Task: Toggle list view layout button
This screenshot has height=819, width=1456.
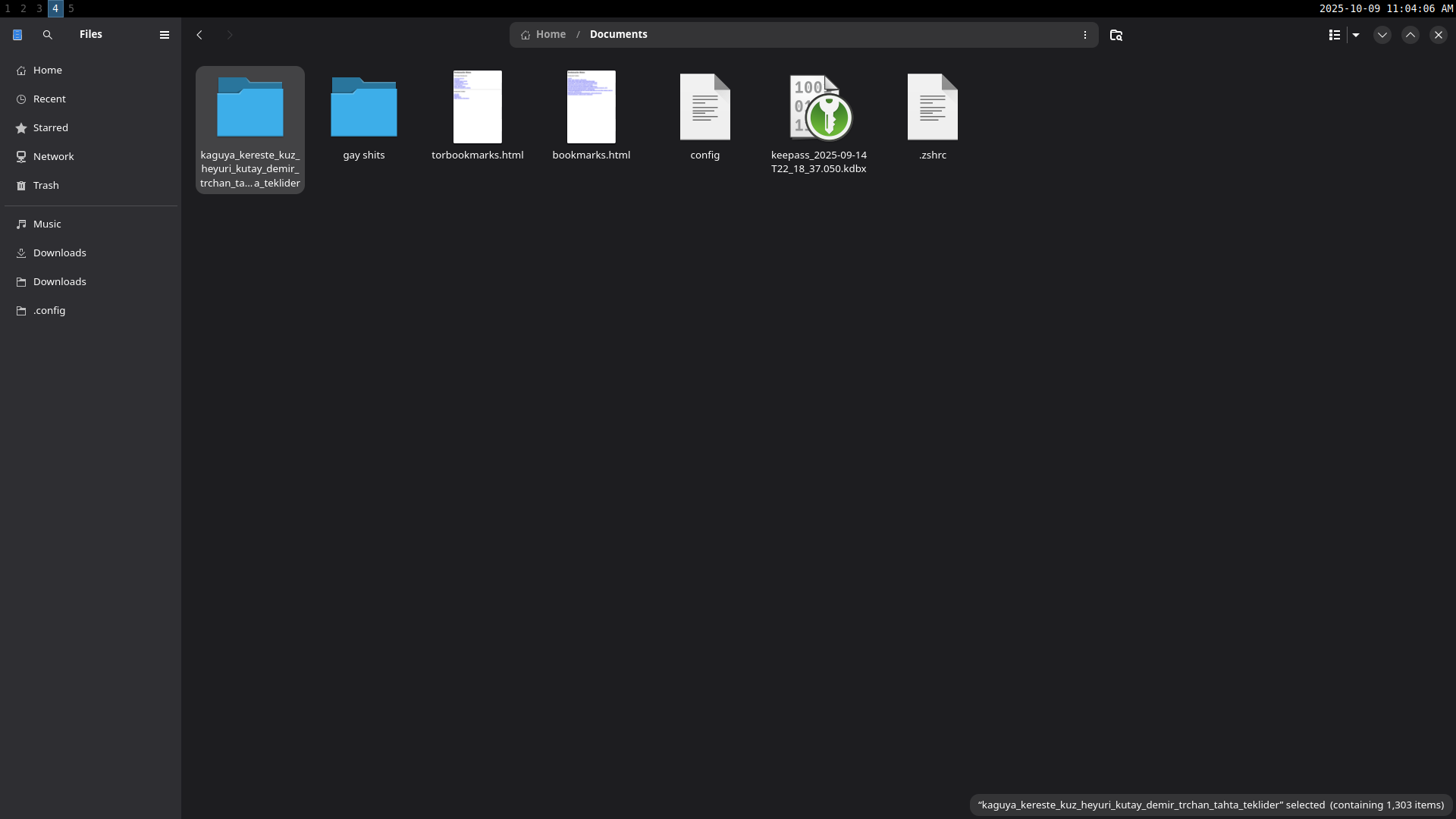Action: coord(1335,35)
